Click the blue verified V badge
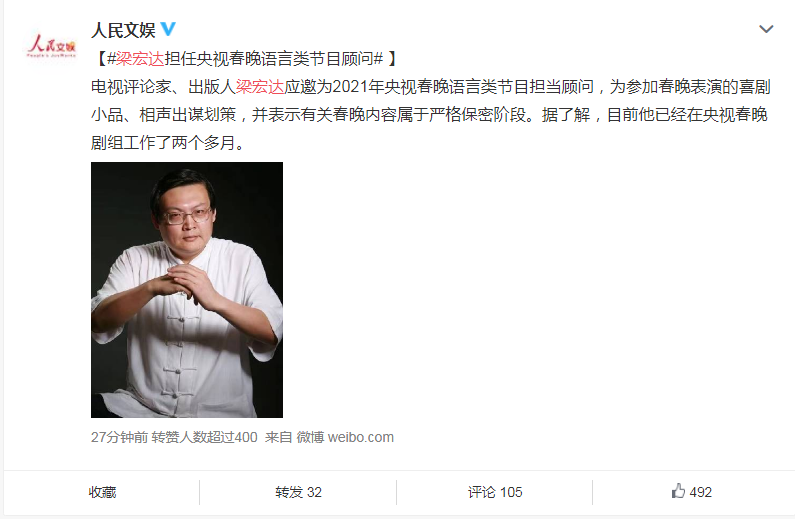The width and height of the screenshot is (795, 519). point(168,29)
